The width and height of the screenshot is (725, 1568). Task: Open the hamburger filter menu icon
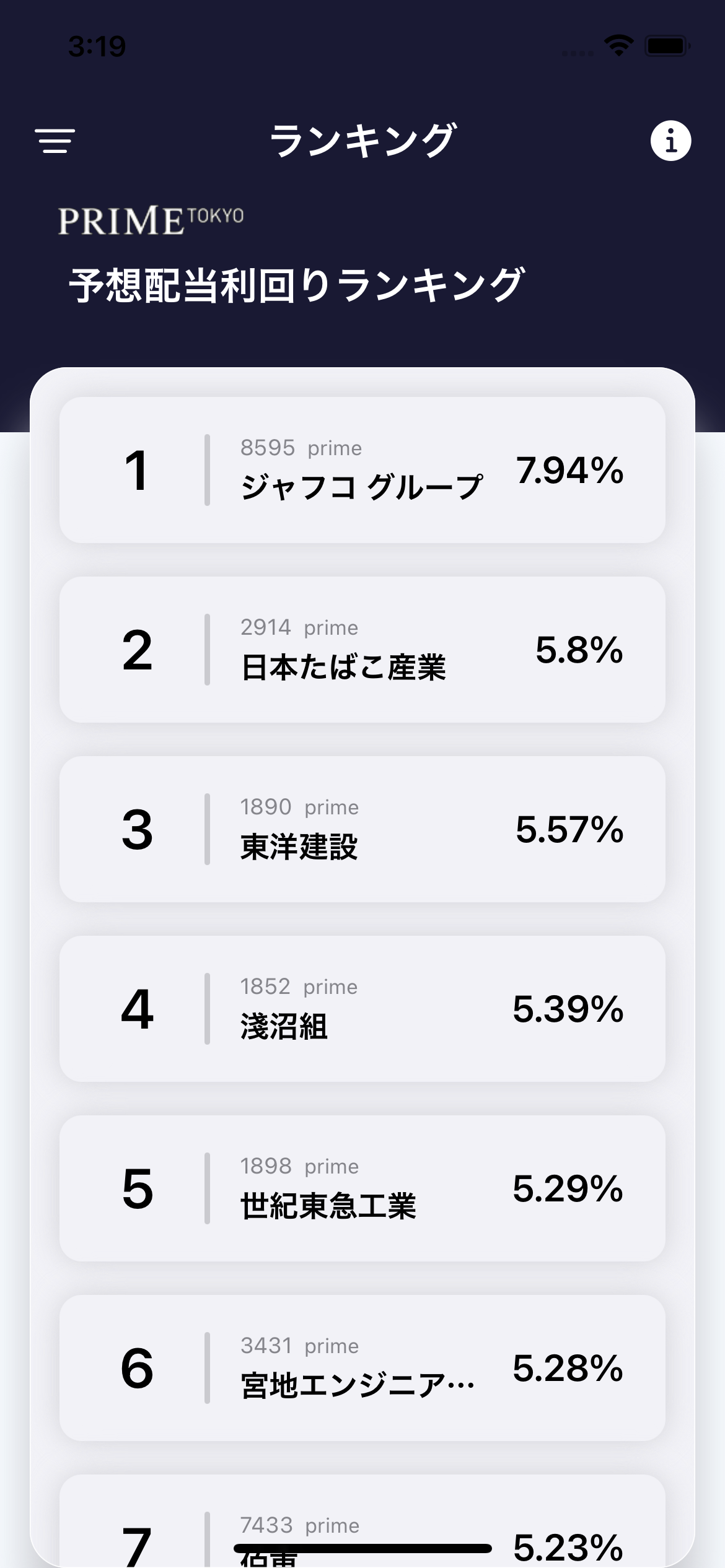pyautogui.click(x=55, y=141)
